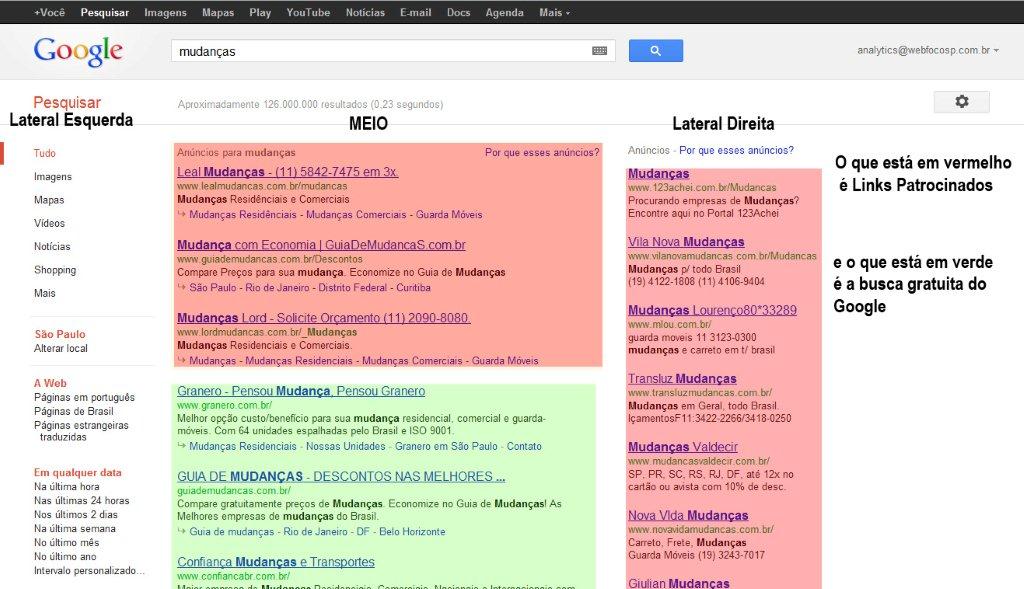
Task: Click the Google logo
Action: [x=78, y=51]
